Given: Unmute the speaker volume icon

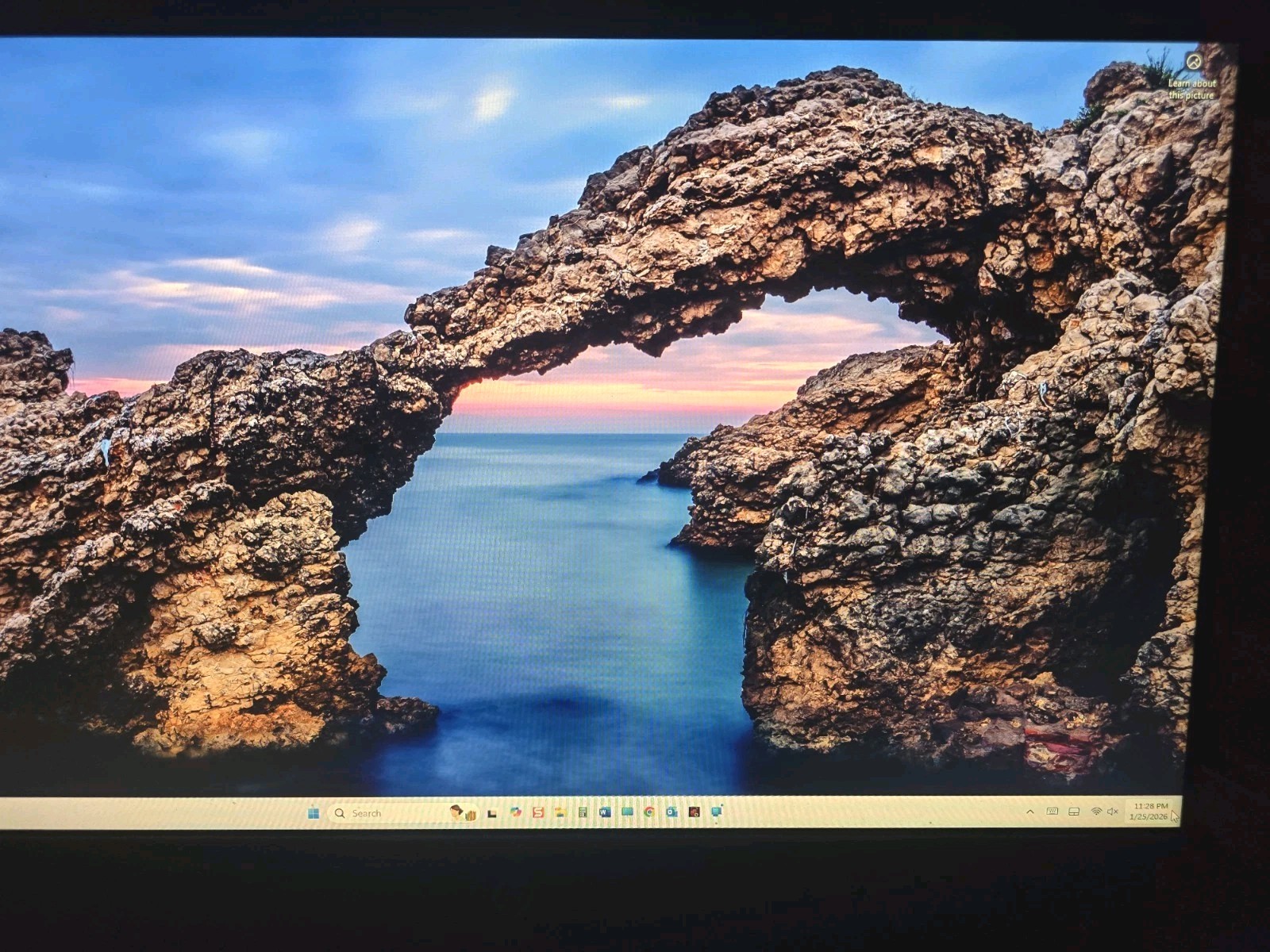Looking at the screenshot, I should [x=1113, y=811].
